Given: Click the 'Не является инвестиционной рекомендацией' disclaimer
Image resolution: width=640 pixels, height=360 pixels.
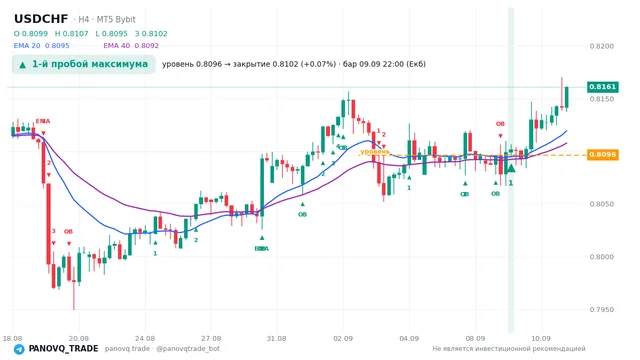Looking at the screenshot, I should click(x=509, y=349).
